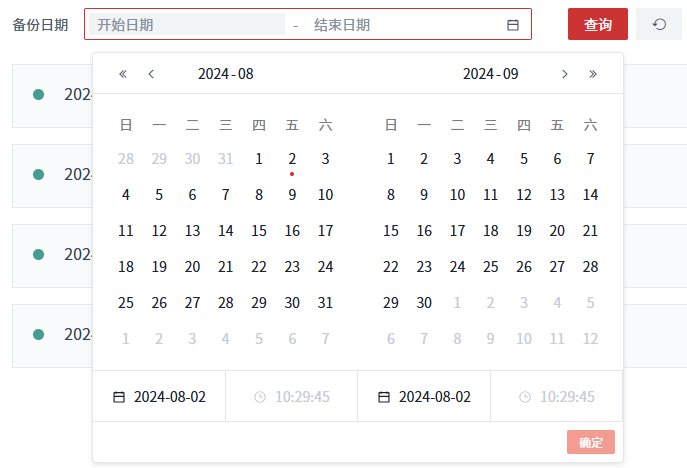Screen dimensions: 687x468
Task: Click the 结束日期 end date input
Action: click(x=400, y=25)
